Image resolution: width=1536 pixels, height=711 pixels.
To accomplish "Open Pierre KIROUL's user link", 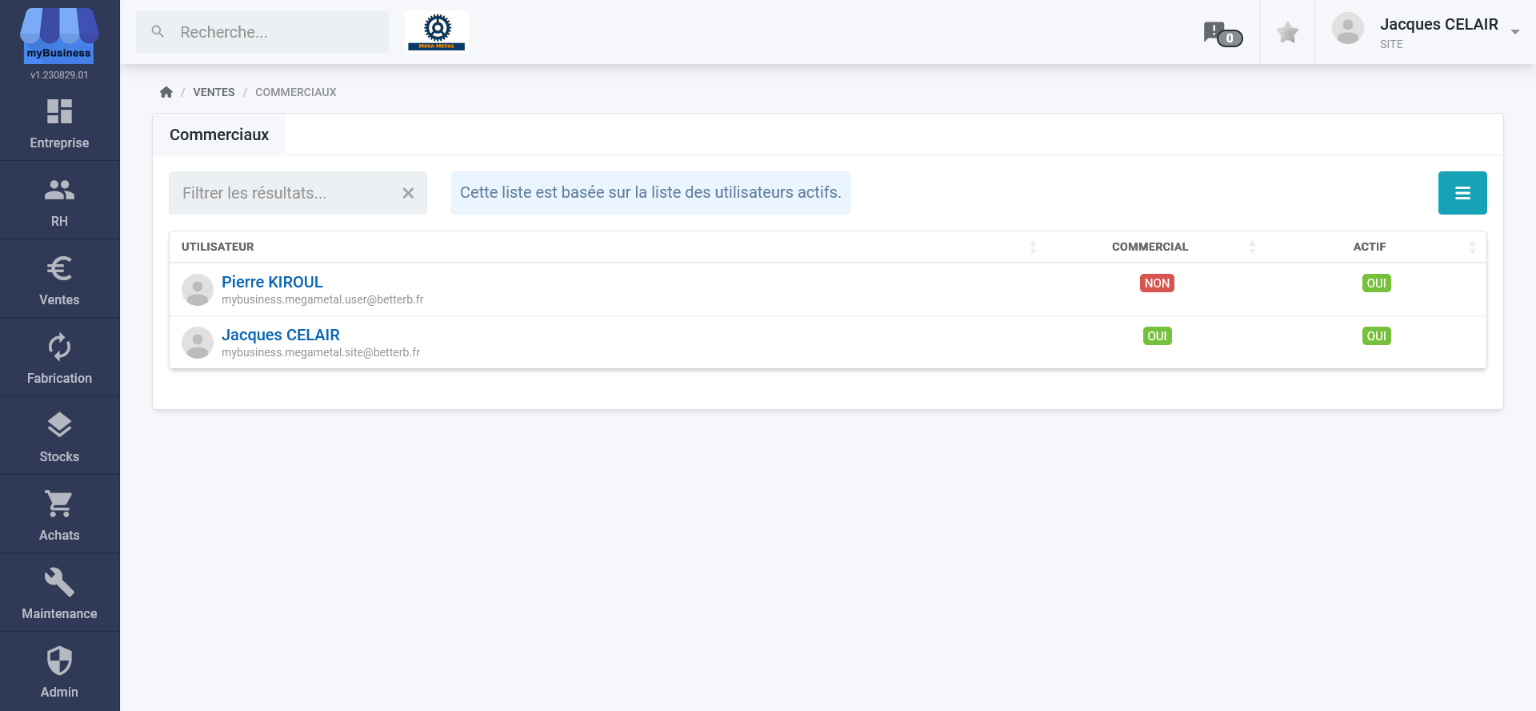I will [272, 282].
